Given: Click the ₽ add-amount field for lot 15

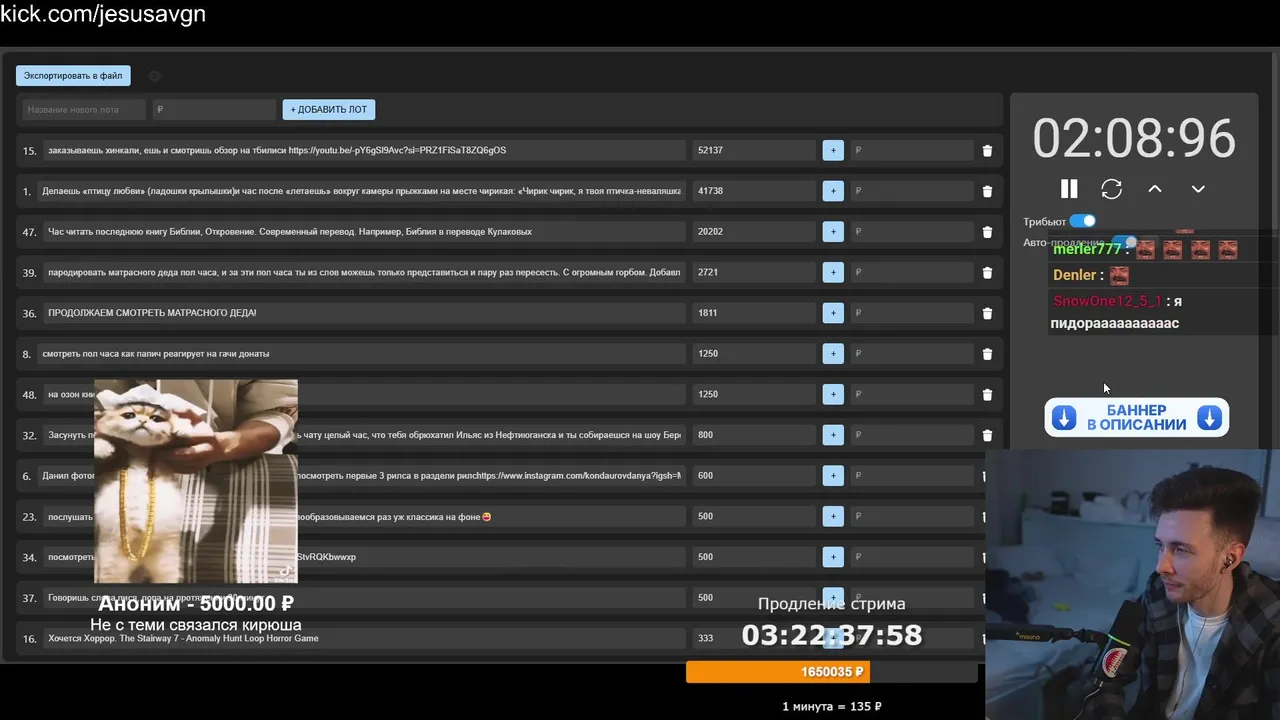Looking at the screenshot, I should point(911,150).
